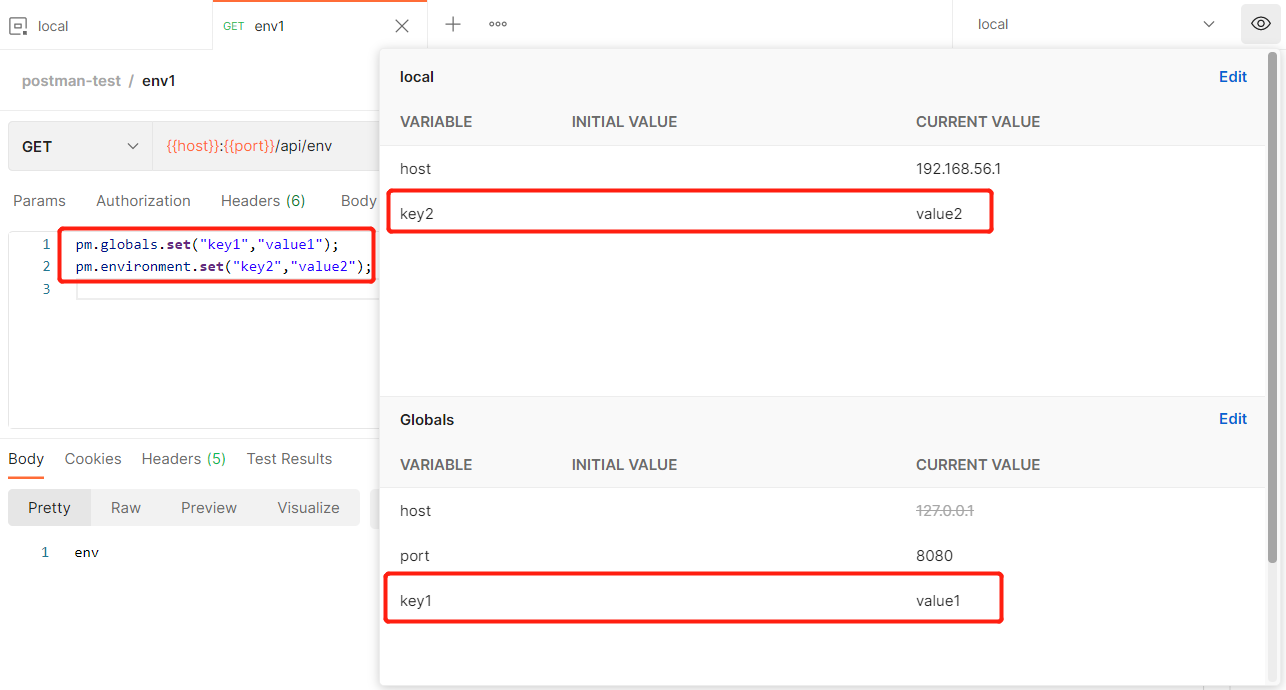Click the host variable in Globals
The image size is (1286, 690).
[x=415, y=511]
